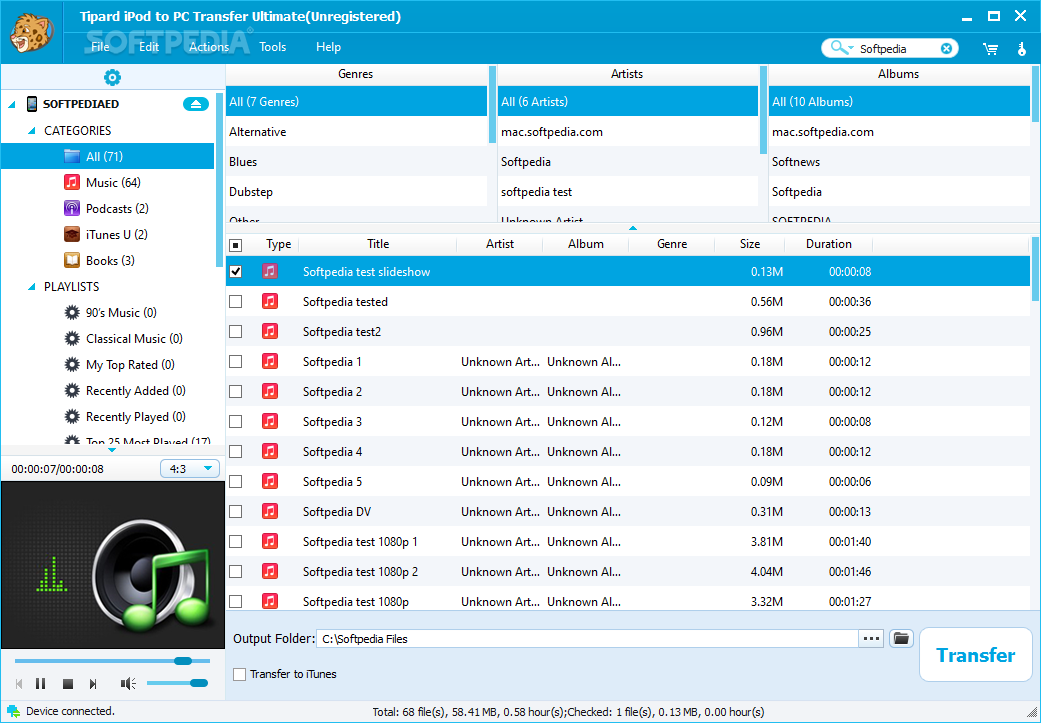Adjust the volume slider in player
The width and height of the screenshot is (1041, 723).
coord(197,683)
